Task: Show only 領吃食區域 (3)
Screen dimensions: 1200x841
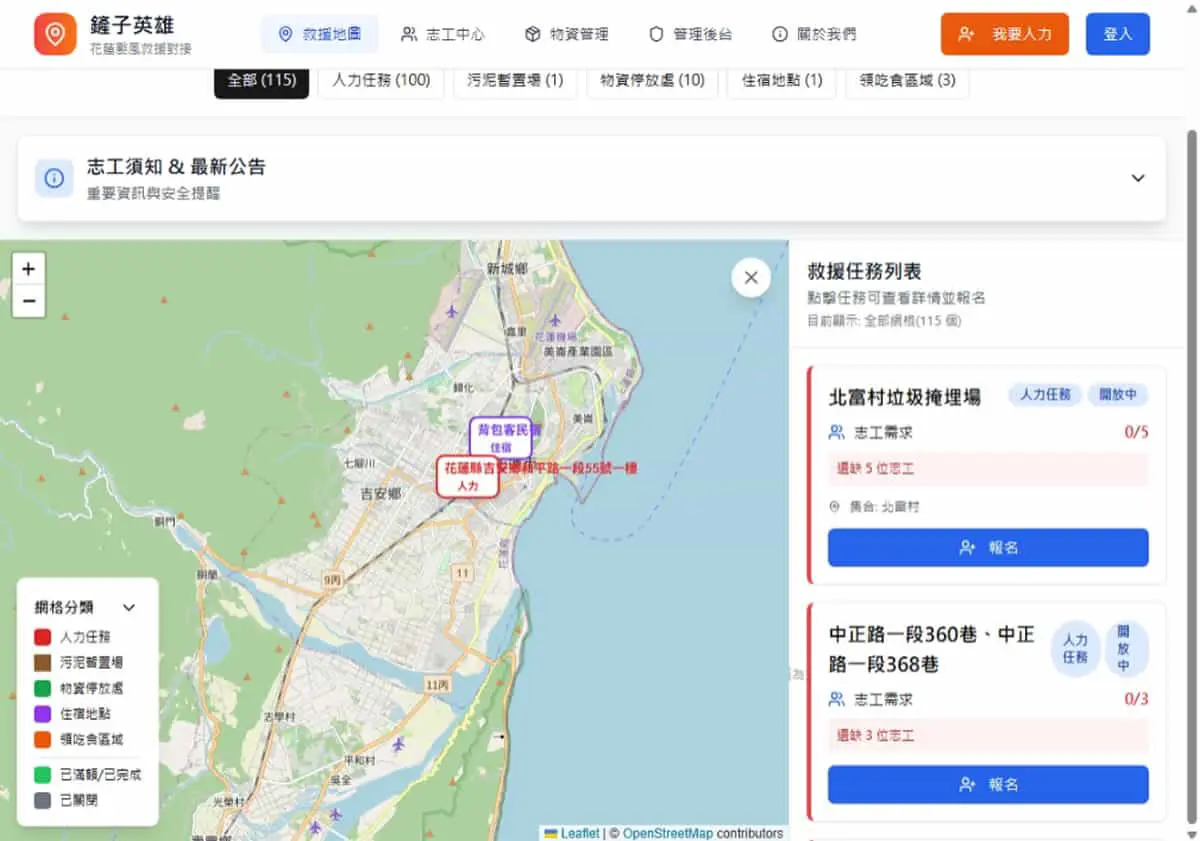Action: (x=907, y=80)
